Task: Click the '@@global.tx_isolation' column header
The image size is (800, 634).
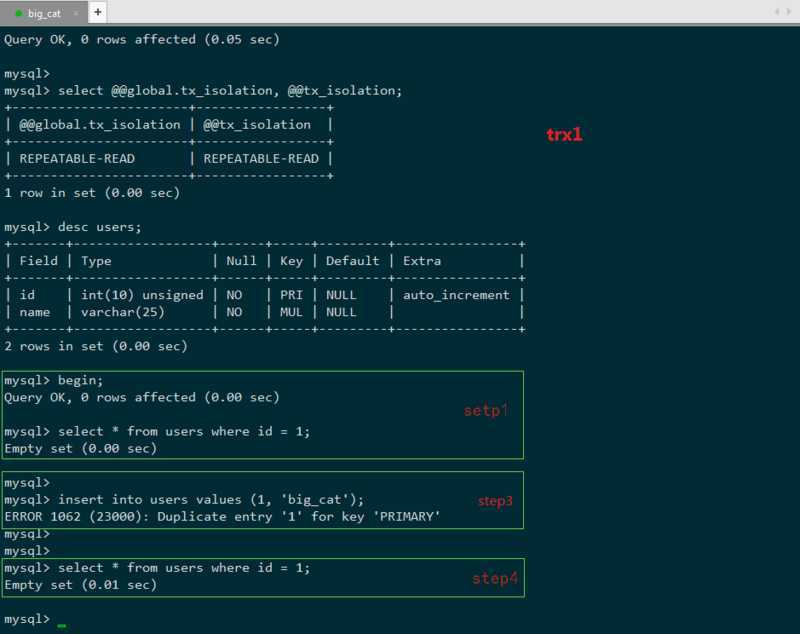Action: (x=100, y=124)
